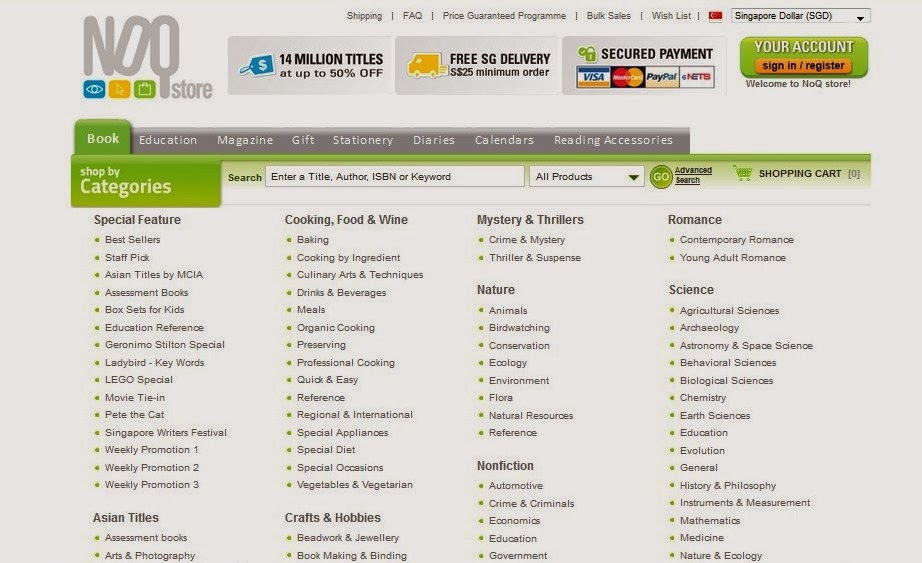Open the Wish List link
922x563 pixels.
(671, 16)
